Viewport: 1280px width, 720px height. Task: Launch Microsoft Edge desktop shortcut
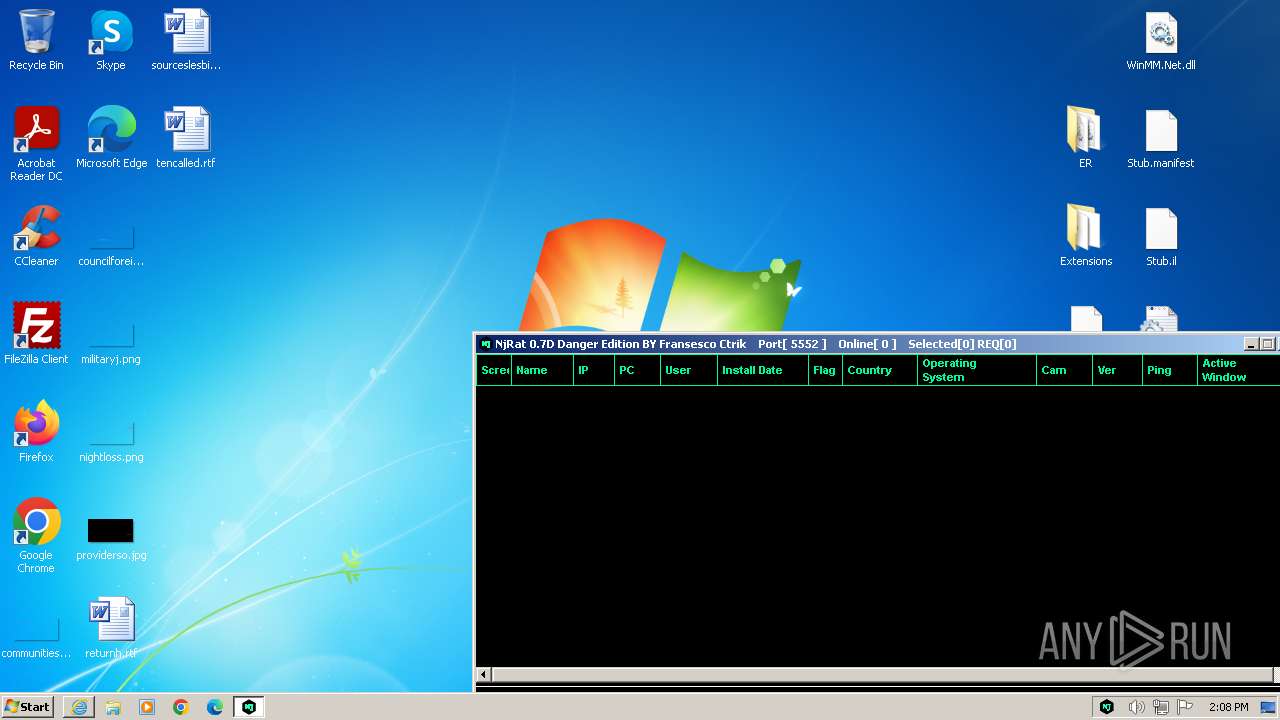[111, 139]
